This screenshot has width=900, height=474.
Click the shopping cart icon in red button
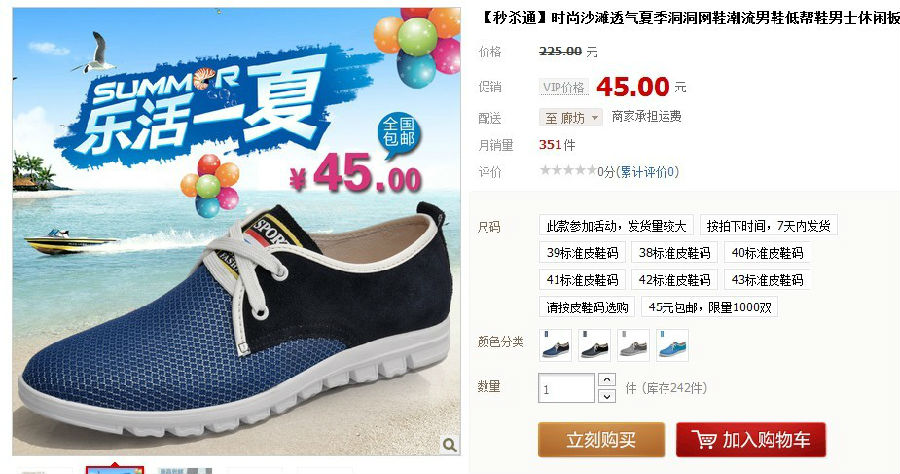(x=704, y=440)
